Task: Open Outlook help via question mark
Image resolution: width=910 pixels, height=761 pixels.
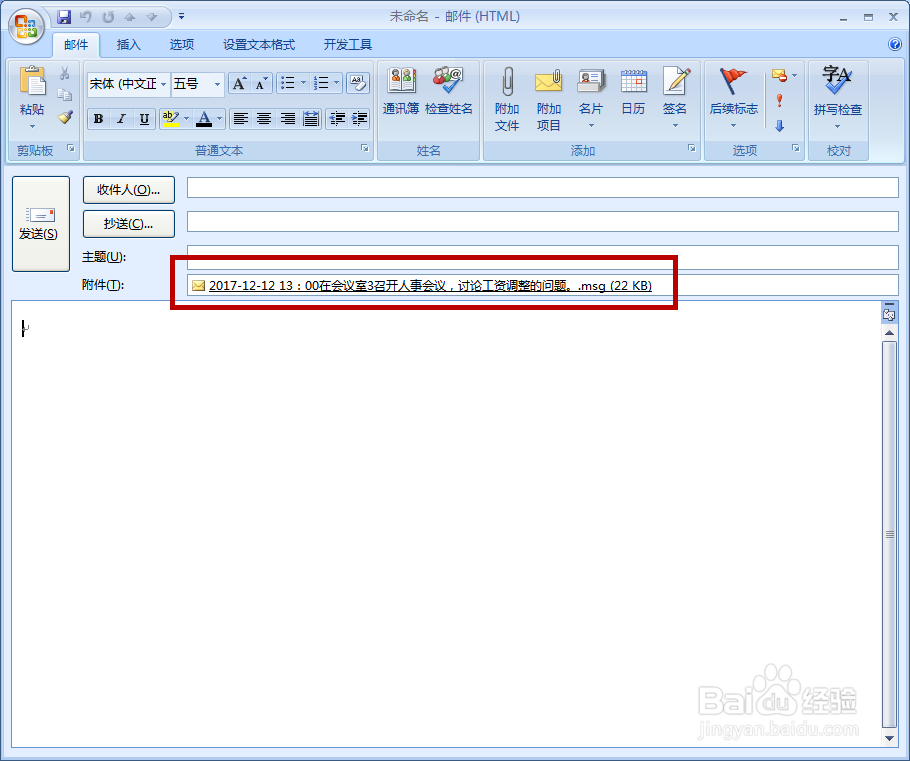Action: coord(894,44)
